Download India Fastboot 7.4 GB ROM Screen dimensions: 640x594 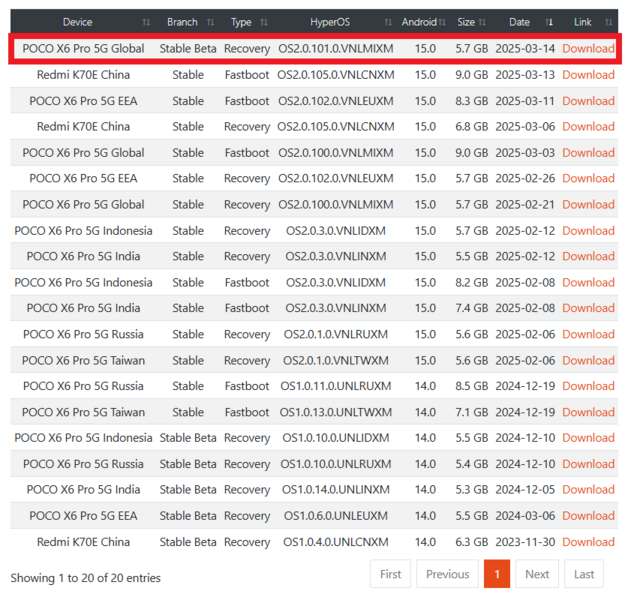click(588, 308)
